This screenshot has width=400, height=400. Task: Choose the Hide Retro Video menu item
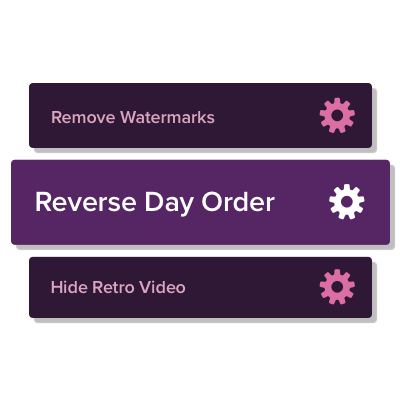tap(200, 287)
